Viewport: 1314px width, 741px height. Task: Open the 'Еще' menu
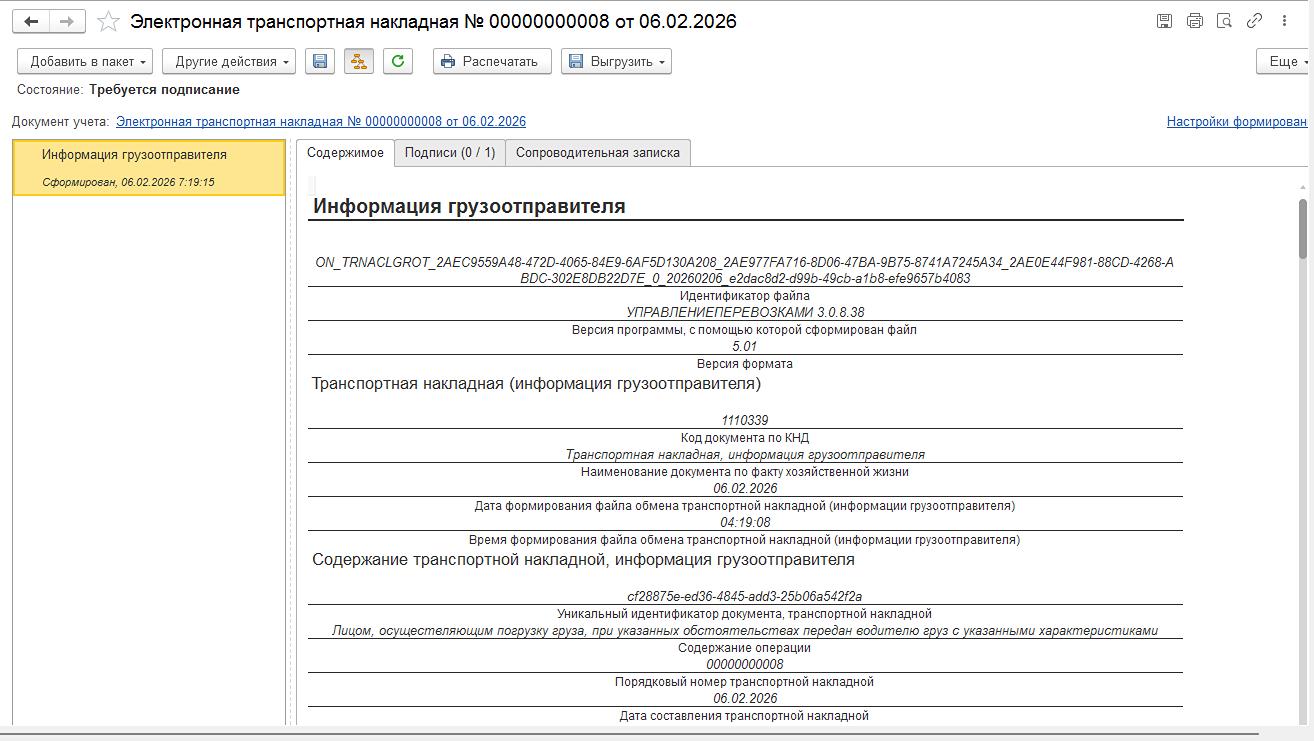[x=1284, y=61]
